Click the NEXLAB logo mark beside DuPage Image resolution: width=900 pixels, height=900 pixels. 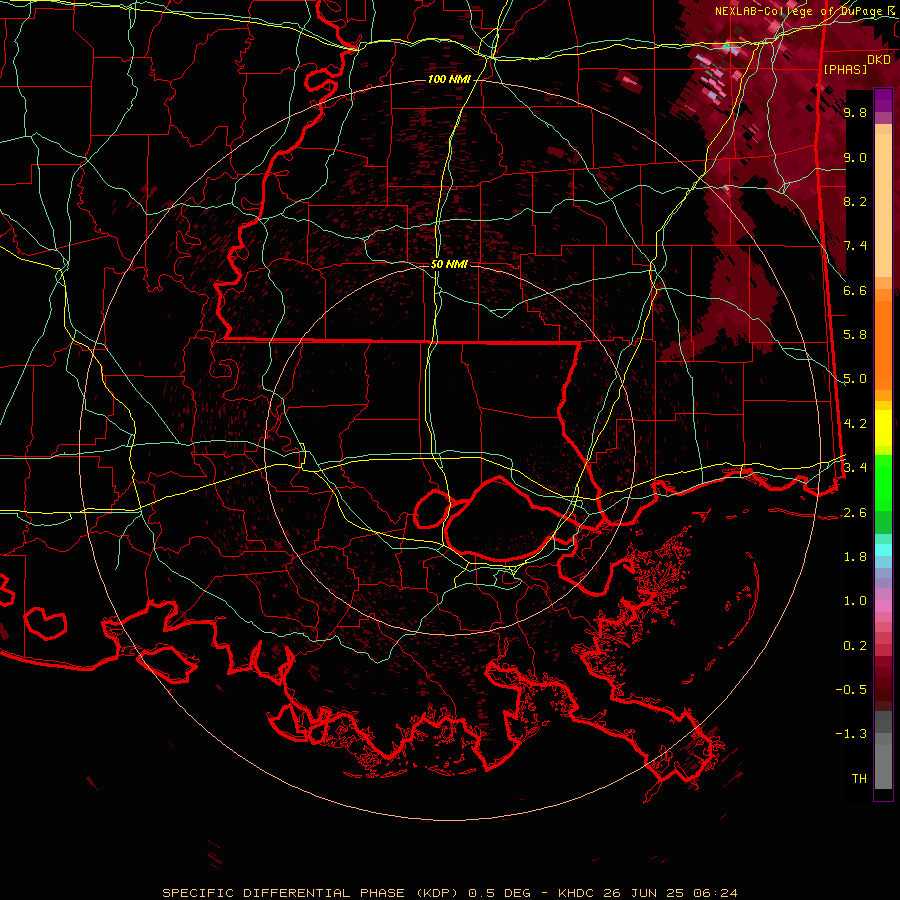tap(893, 11)
